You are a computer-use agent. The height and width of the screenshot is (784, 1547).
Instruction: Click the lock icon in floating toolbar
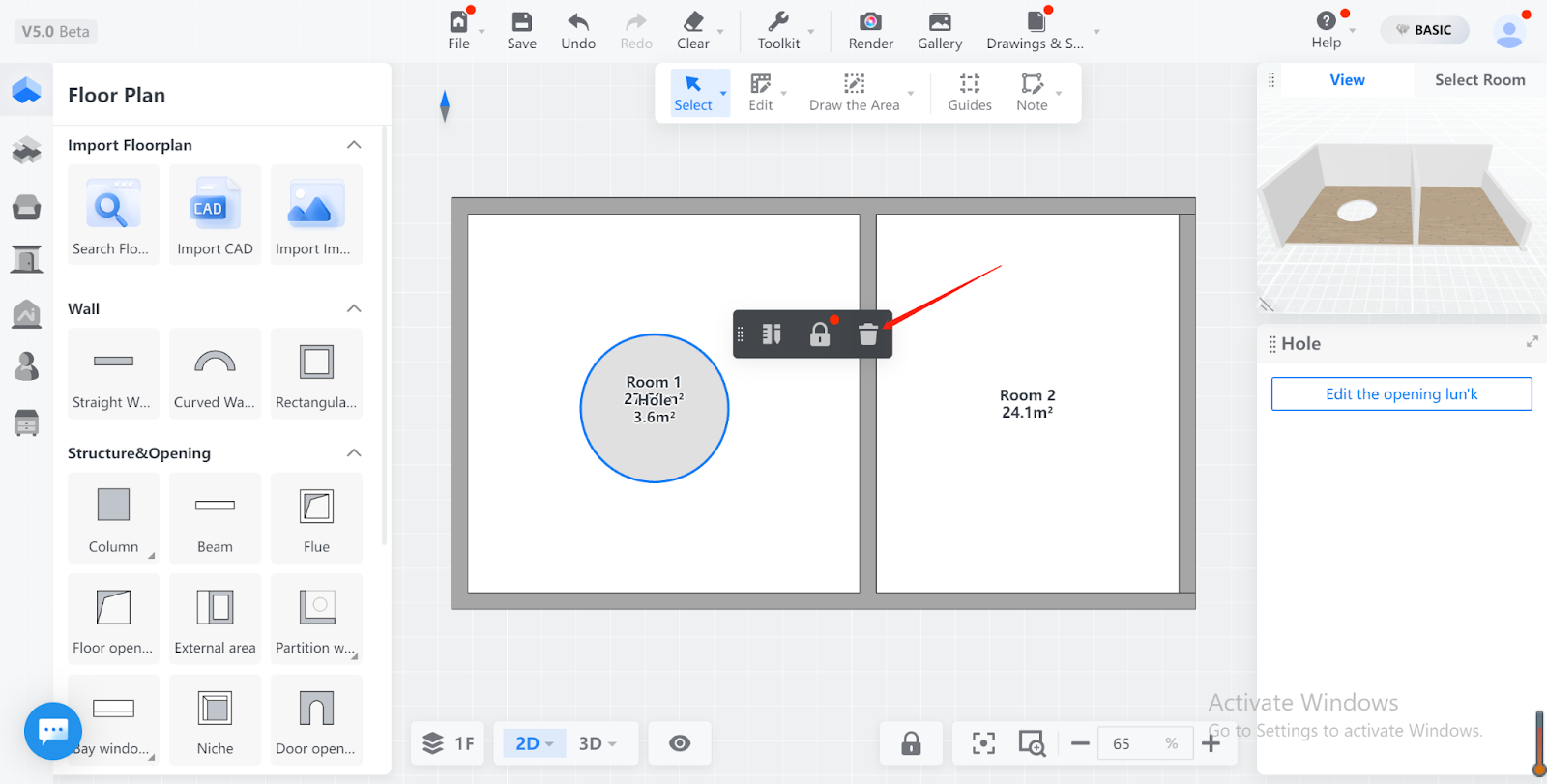tap(819, 334)
